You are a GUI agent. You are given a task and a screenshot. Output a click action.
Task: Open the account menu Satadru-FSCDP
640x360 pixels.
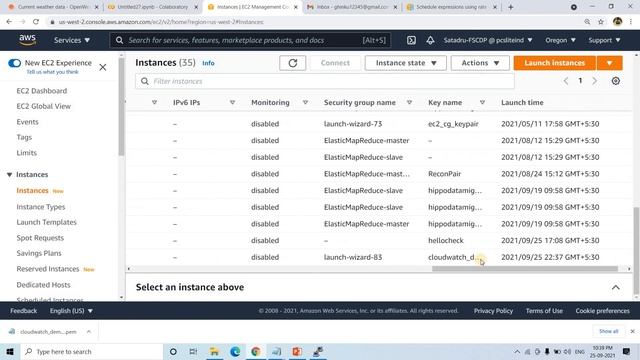pyautogui.click(x=488, y=40)
